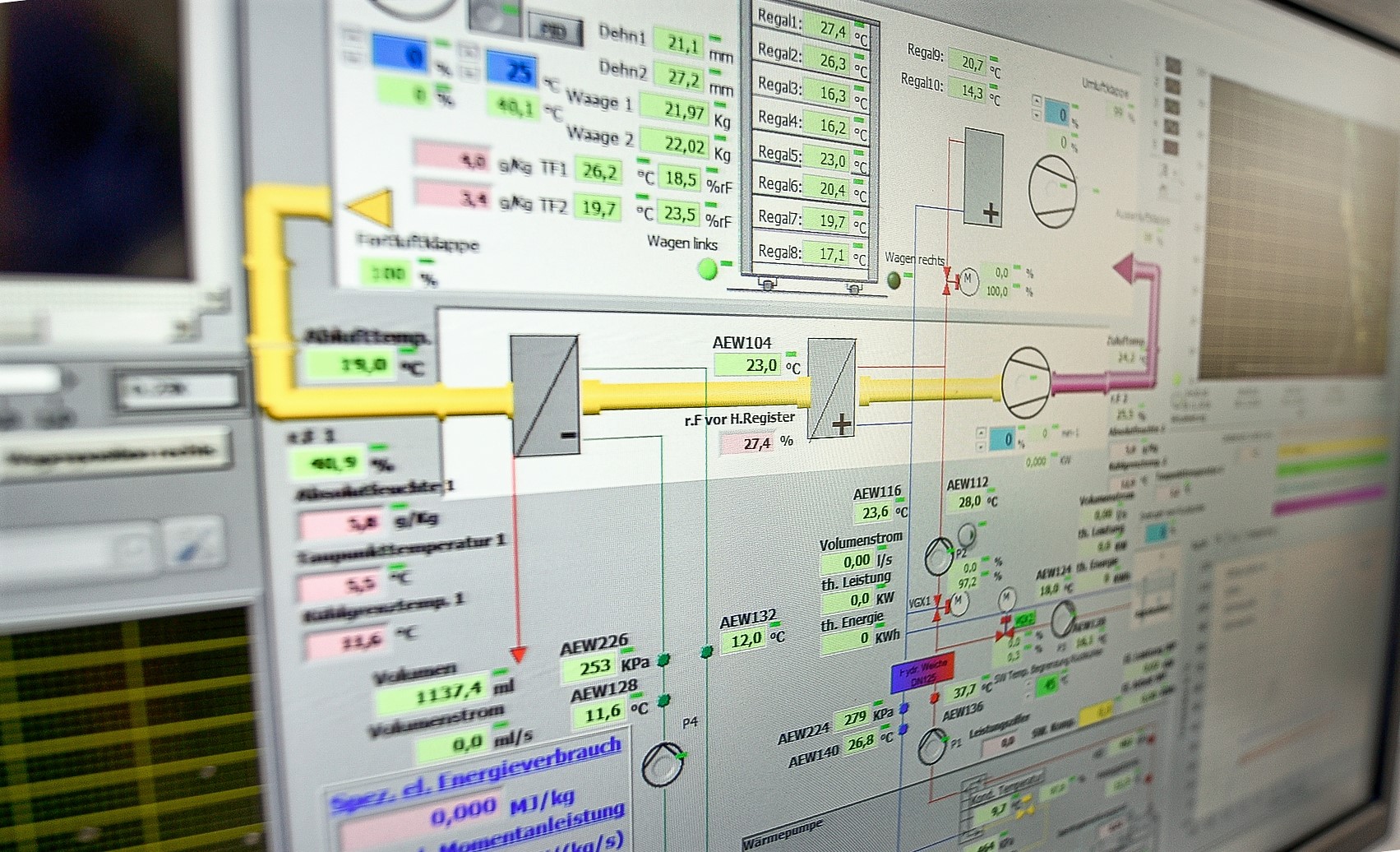Click the heating register icon below AEW104
The image size is (1400, 852).
tap(832, 389)
